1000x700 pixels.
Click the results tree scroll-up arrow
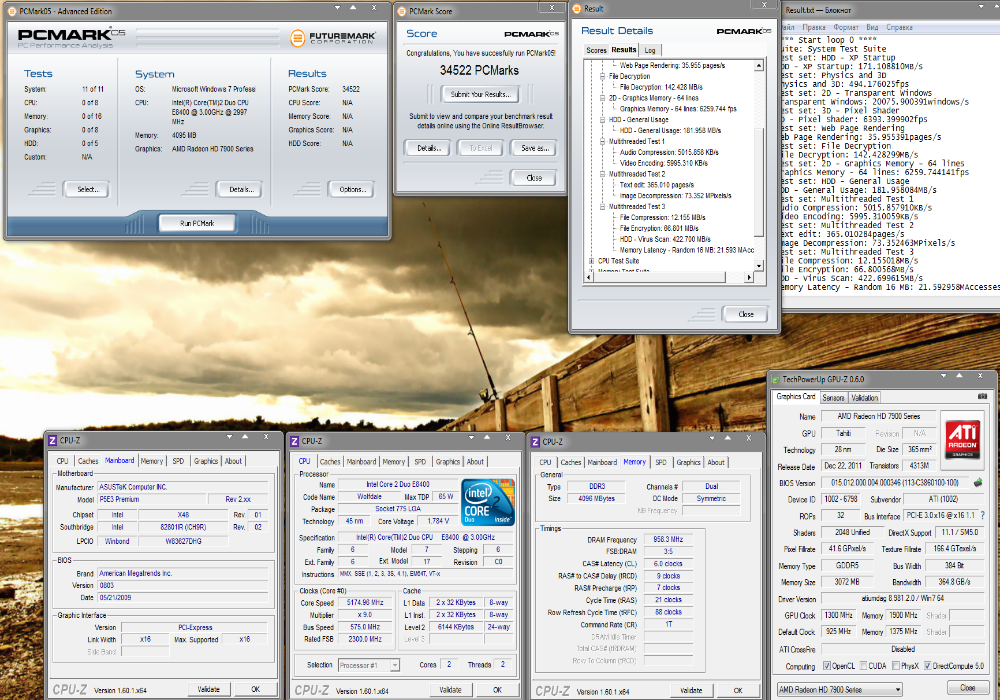[x=759, y=65]
